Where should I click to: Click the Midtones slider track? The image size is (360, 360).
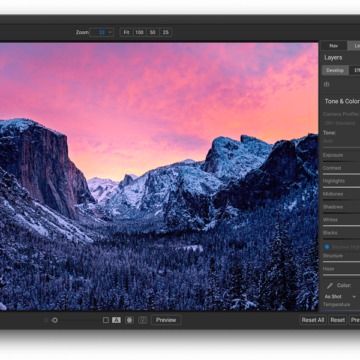point(341,200)
